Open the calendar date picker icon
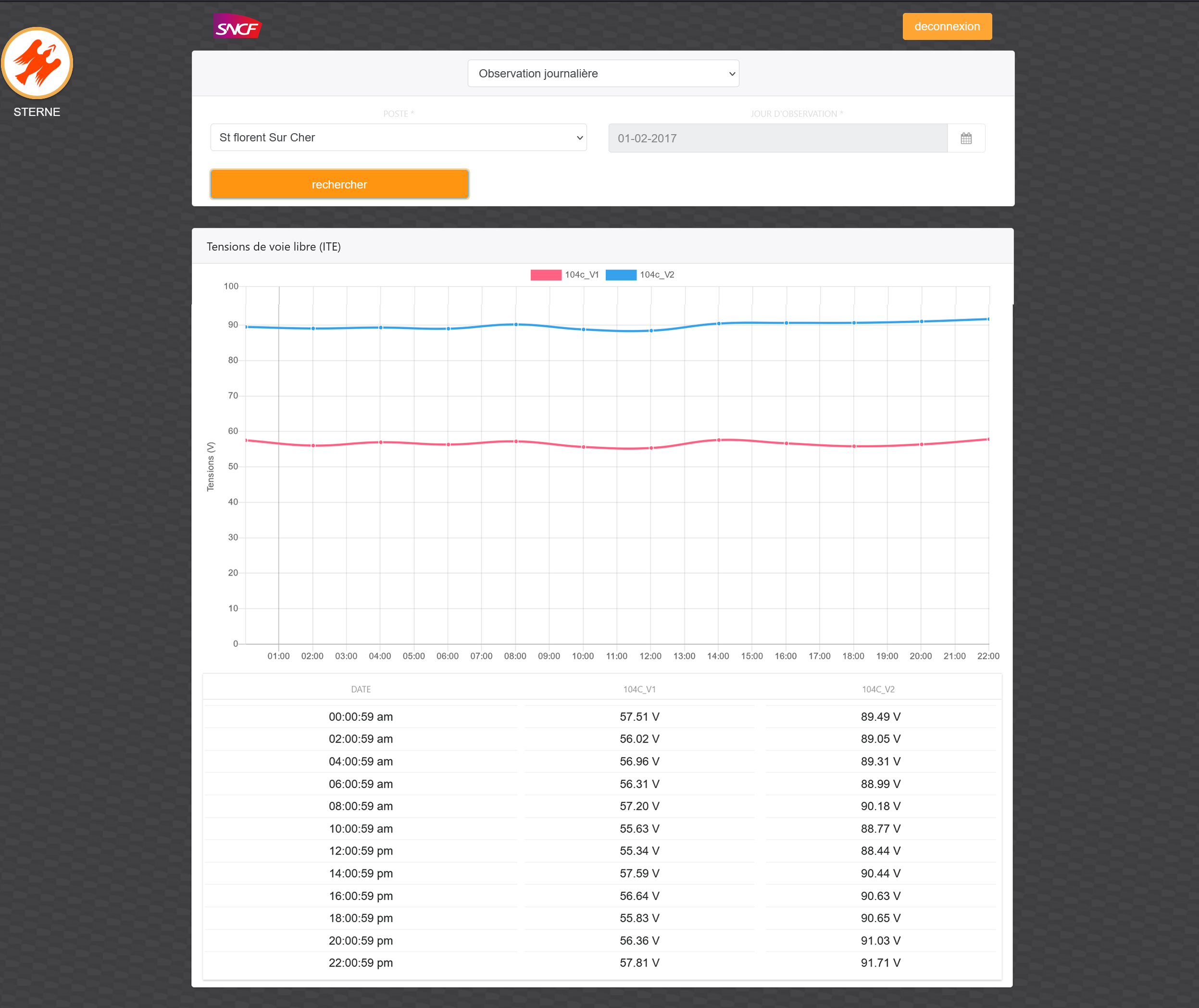Screen dimensions: 1199x1008 click(x=965, y=139)
